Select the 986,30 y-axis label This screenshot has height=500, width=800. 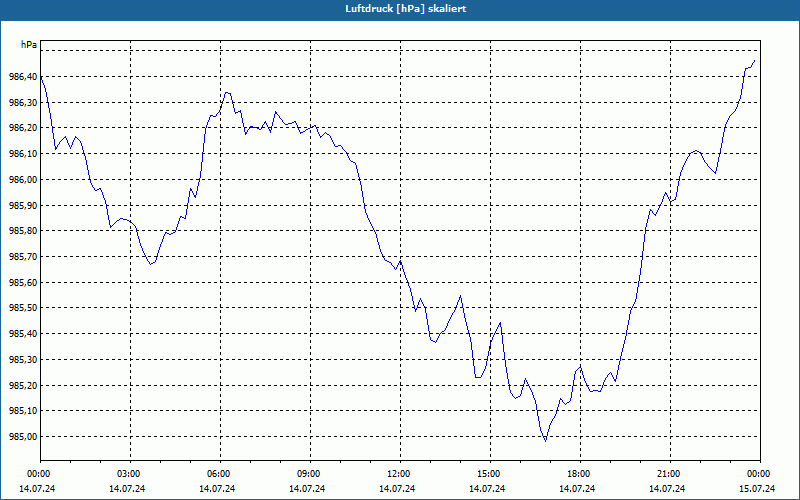click(23, 103)
